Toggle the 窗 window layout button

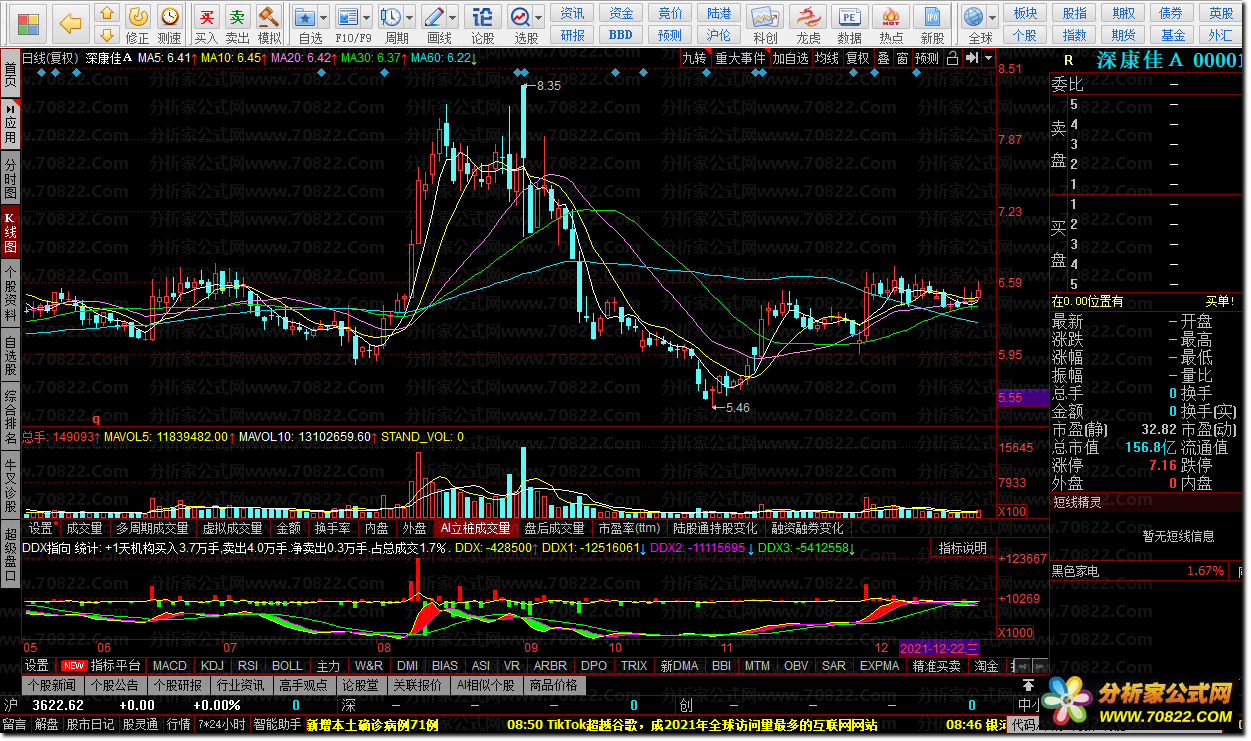click(902, 58)
